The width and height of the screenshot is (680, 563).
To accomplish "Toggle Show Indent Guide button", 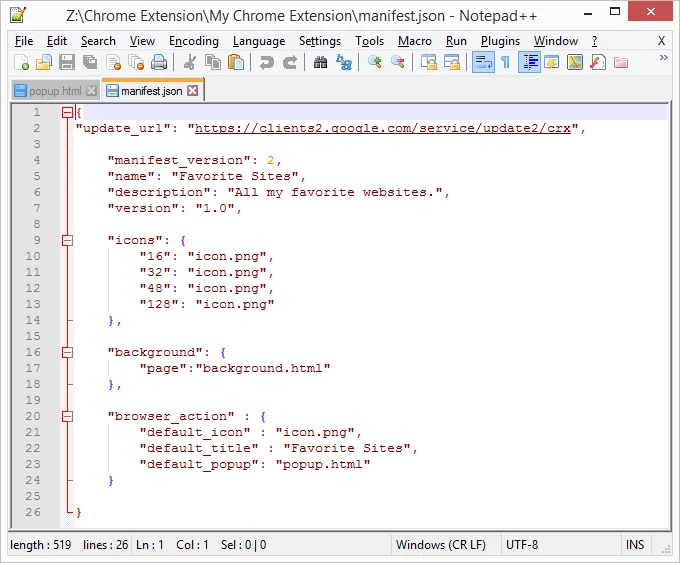I will (529, 62).
